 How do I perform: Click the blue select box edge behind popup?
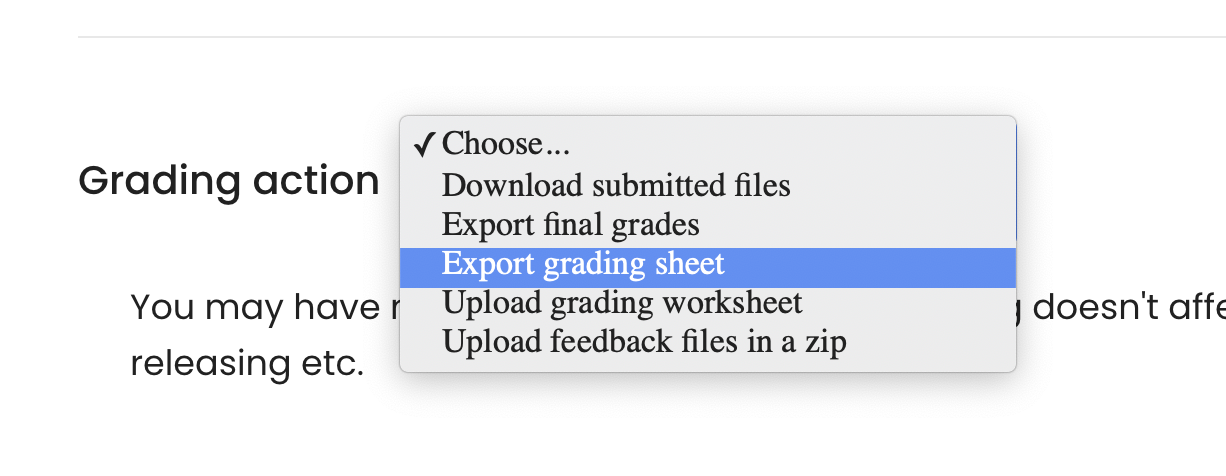coord(1016,185)
